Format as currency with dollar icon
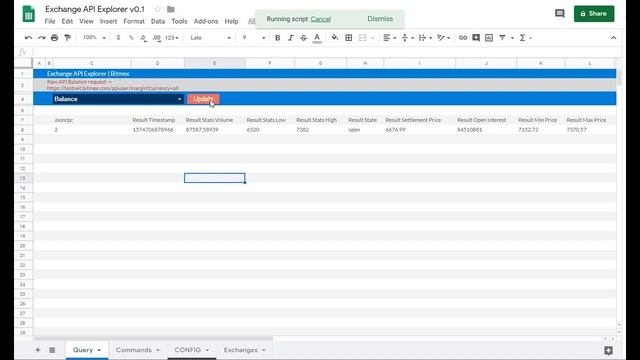Image resolution: width=640 pixels, height=360 pixels. (118, 38)
